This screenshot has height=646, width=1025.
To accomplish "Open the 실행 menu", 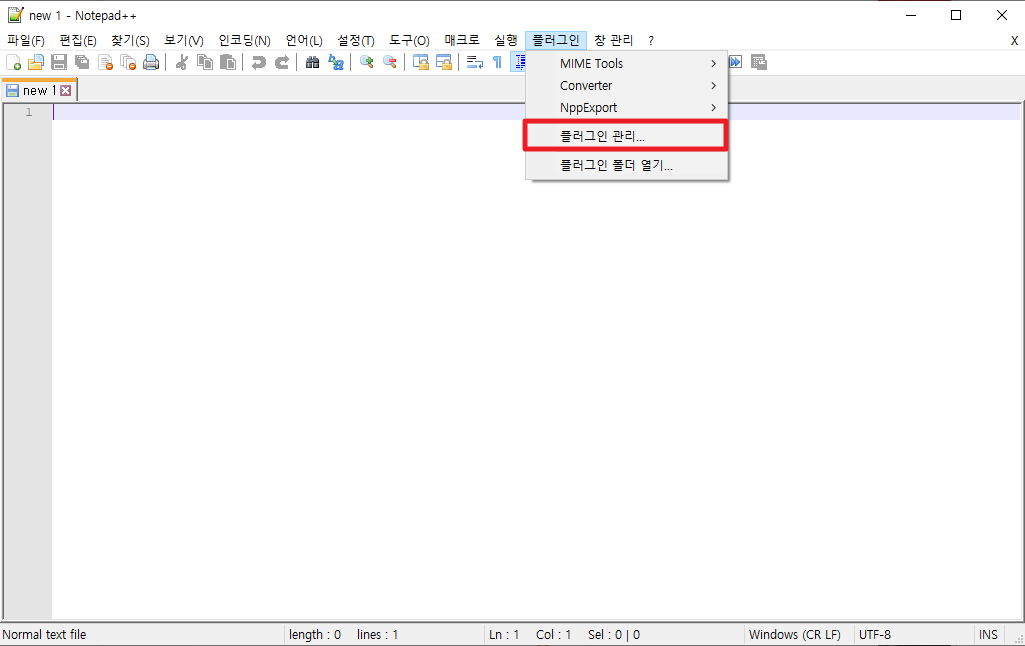I will [x=505, y=41].
